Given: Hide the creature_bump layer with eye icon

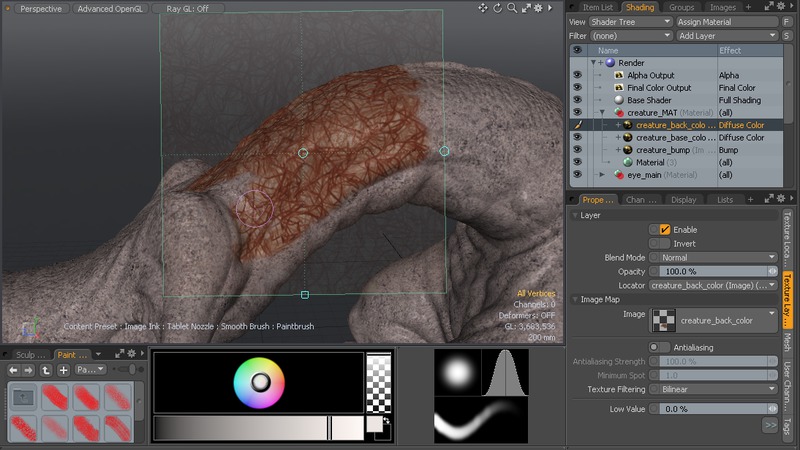Looking at the screenshot, I should point(576,150).
